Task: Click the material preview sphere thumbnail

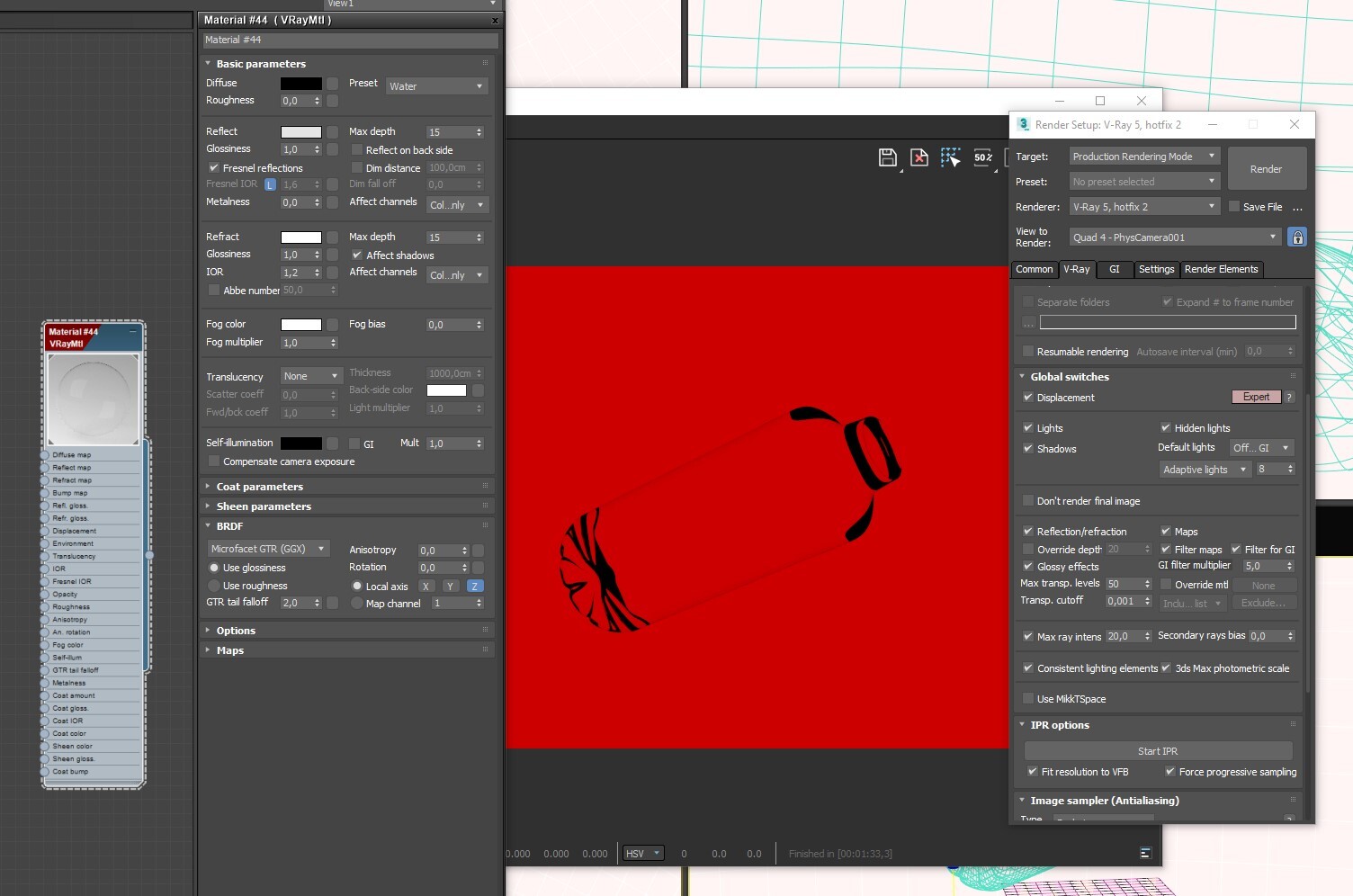Action: (94, 399)
